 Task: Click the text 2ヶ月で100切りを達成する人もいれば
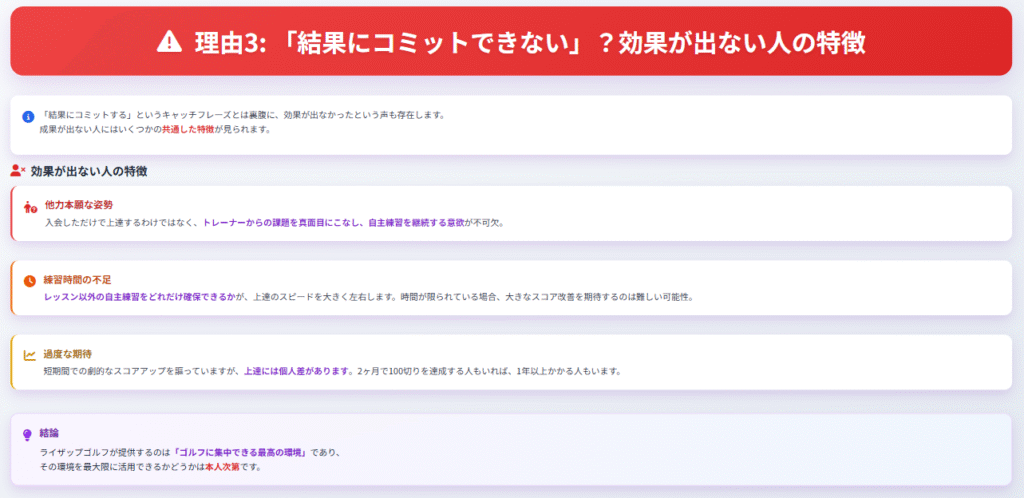[432, 371]
